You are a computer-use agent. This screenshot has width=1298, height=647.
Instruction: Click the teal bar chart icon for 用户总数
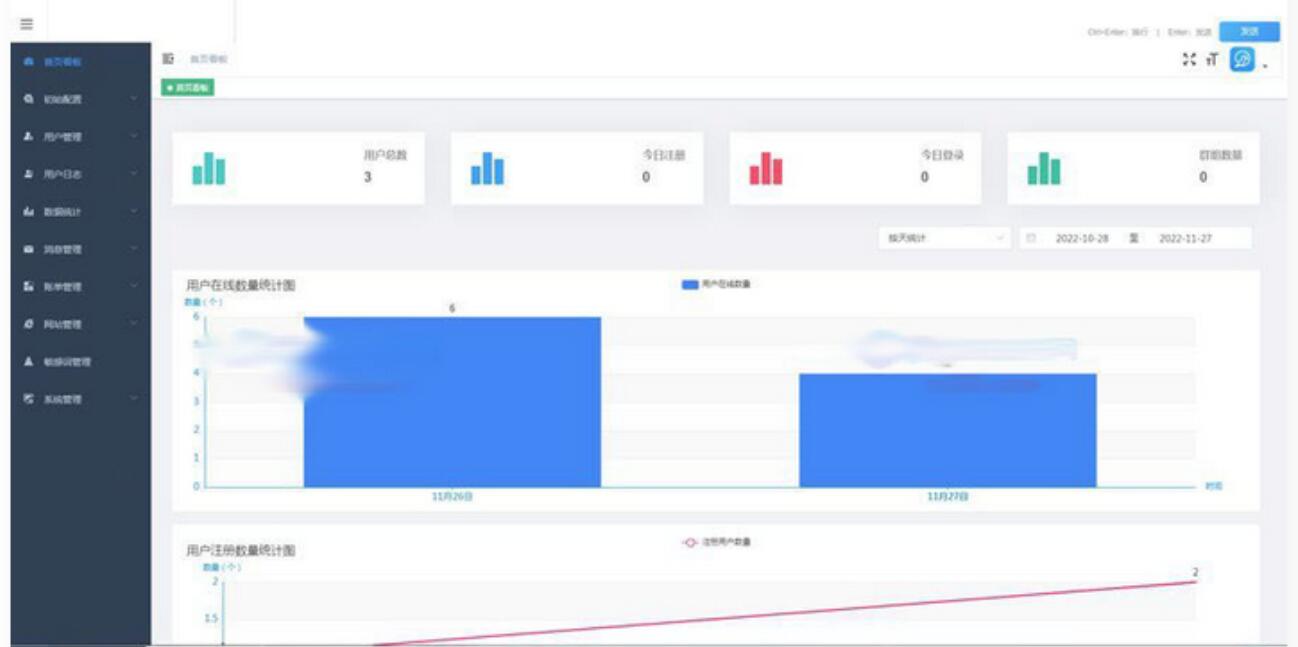(x=209, y=169)
